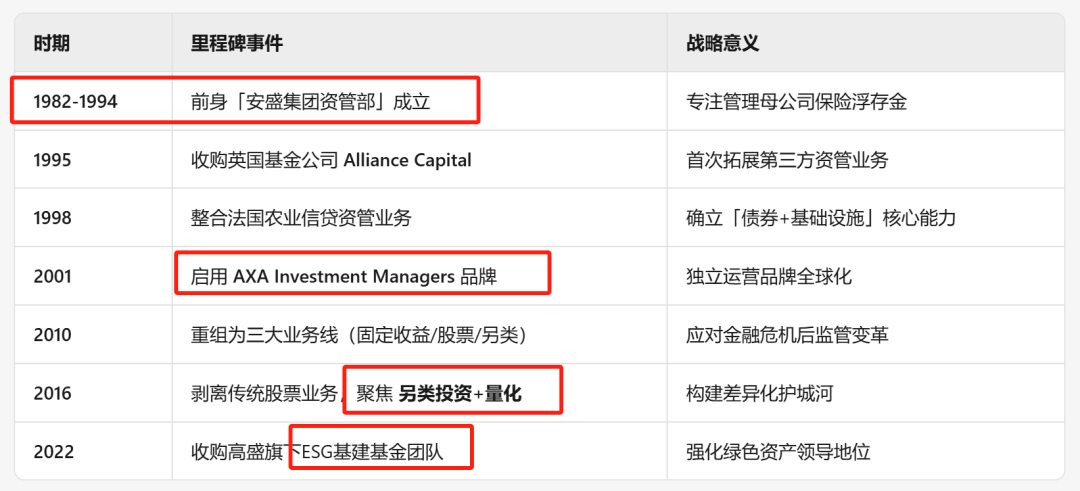This screenshot has height=491, width=1080.
Task: Select the 专注管理母公司保险浮存金 cell
Action: (796, 101)
